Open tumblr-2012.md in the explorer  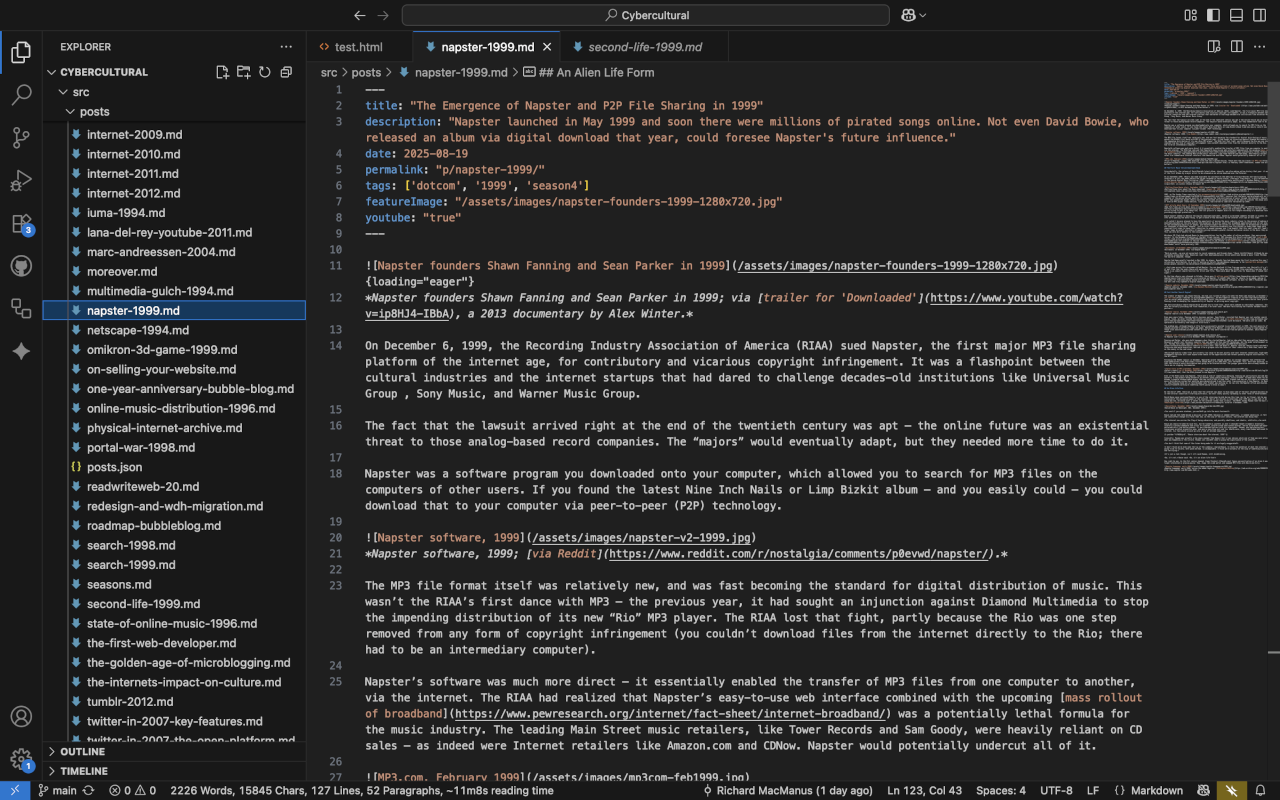point(130,702)
